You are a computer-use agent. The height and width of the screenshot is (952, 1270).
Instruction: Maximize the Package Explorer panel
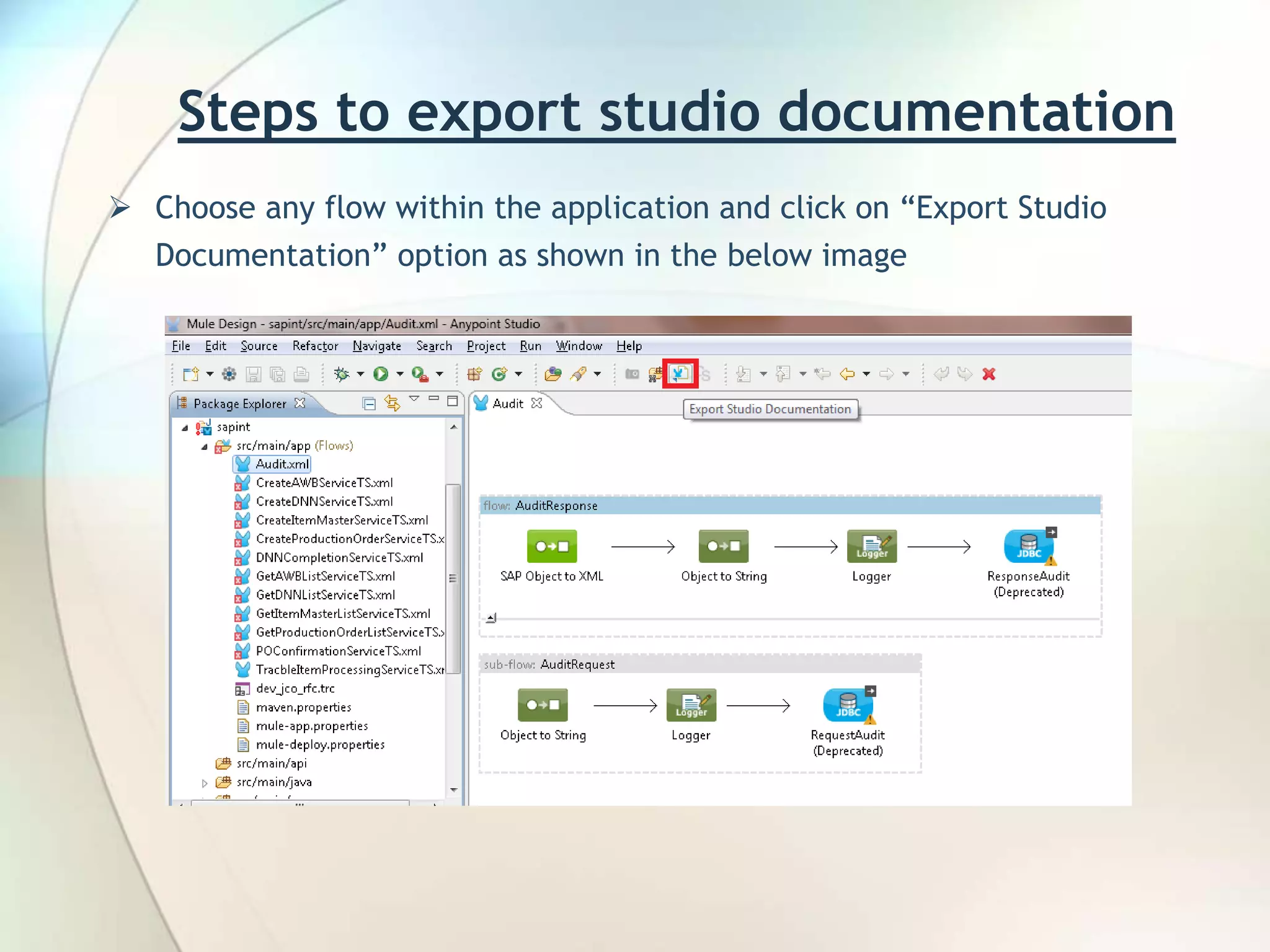(x=453, y=401)
